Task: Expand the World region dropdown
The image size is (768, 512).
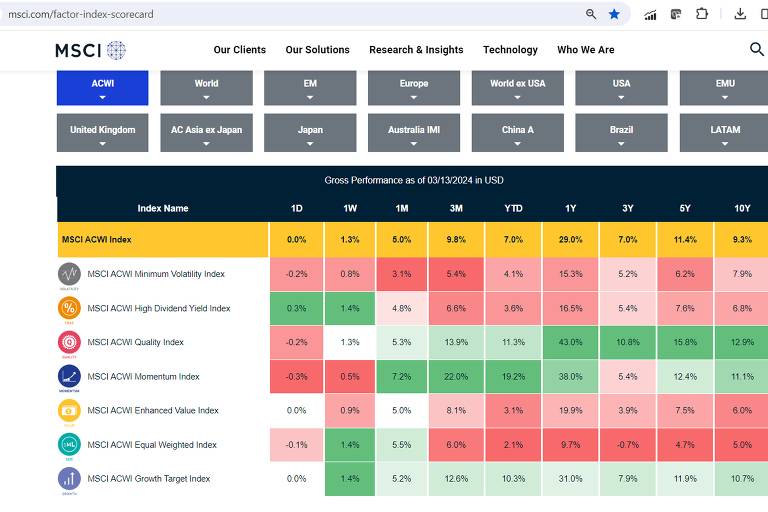Action: pyautogui.click(x=206, y=88)
